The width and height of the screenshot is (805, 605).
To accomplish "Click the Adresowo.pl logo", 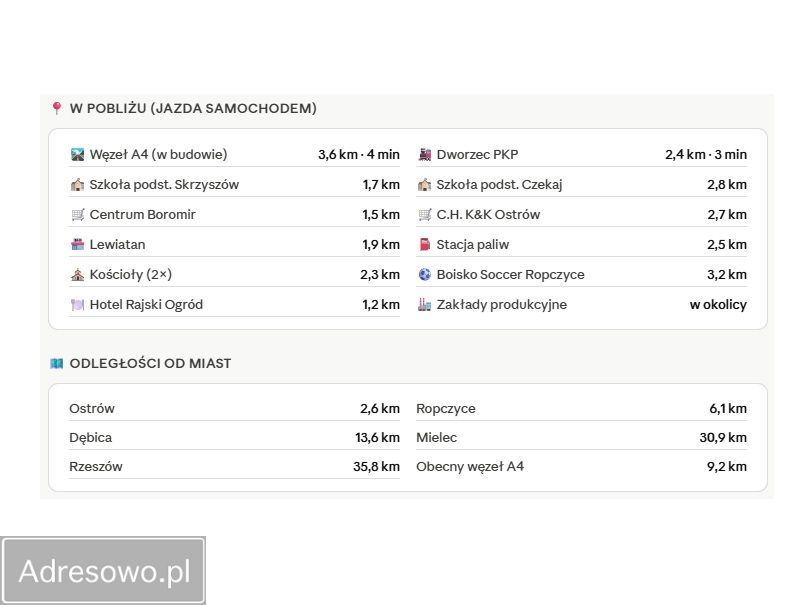I will pos(103,570).
